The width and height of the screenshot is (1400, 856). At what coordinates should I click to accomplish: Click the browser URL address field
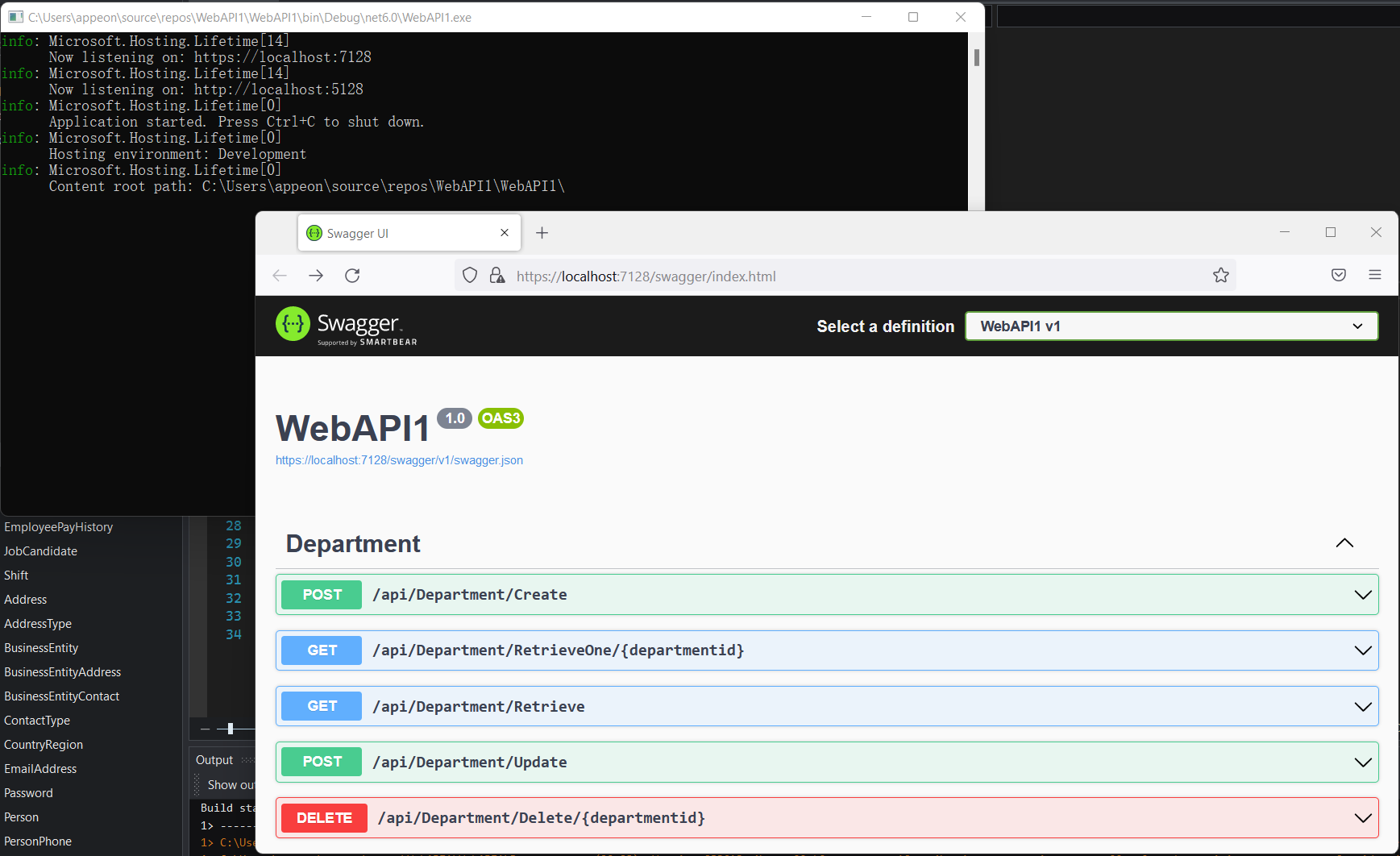(854, 276)
